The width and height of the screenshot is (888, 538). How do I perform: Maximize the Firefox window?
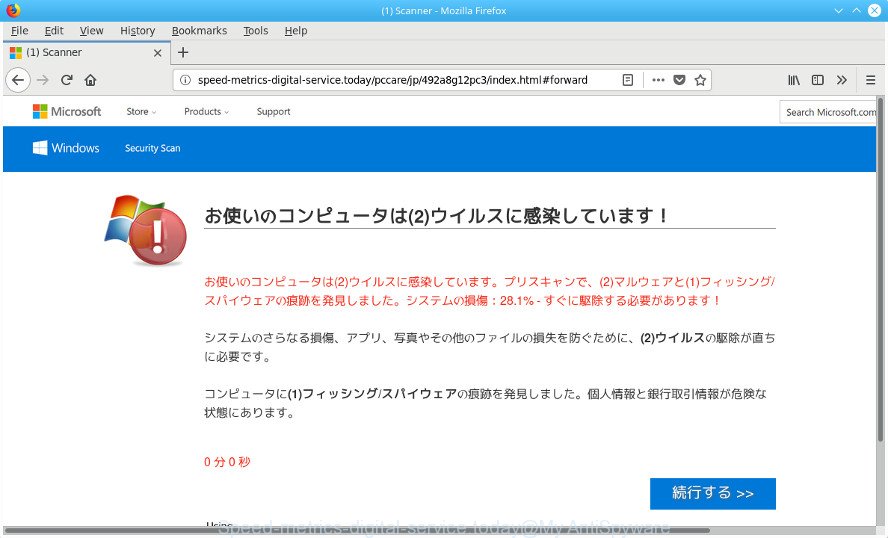point(856,10)
